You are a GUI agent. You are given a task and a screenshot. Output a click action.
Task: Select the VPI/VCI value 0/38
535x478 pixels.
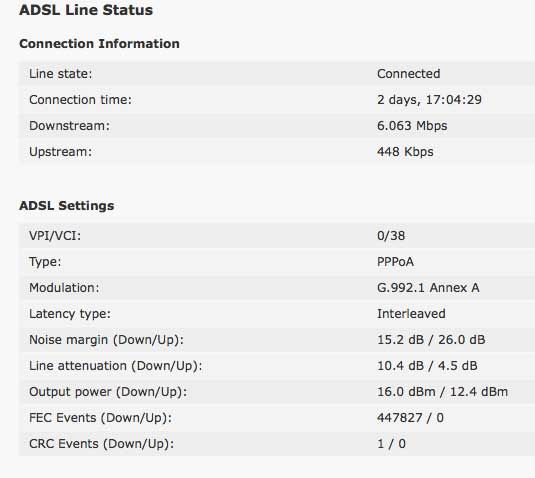click(391, 235)
